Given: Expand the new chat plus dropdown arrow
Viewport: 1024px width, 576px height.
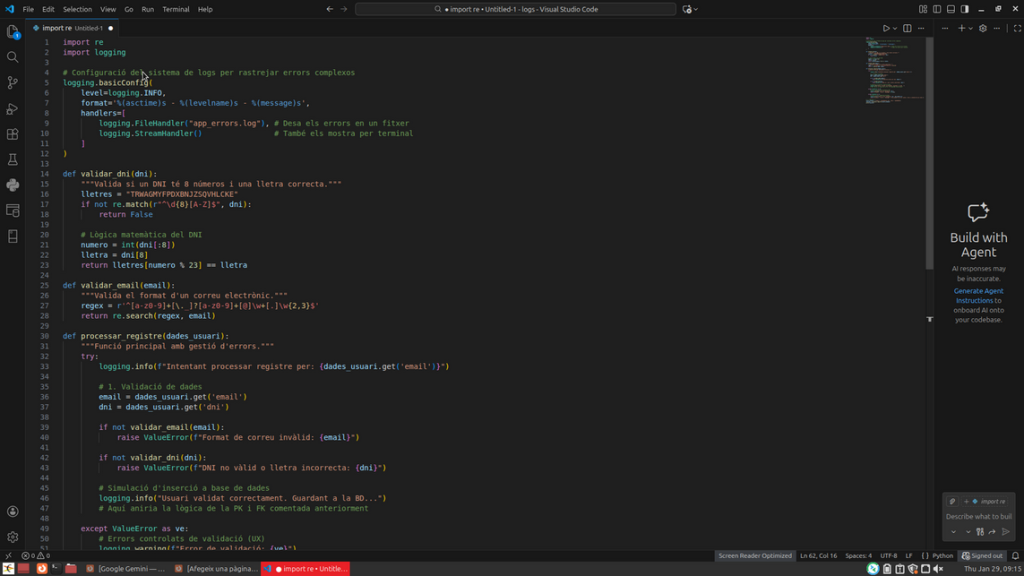Looking at the screenshot, I should coord(971,28).
